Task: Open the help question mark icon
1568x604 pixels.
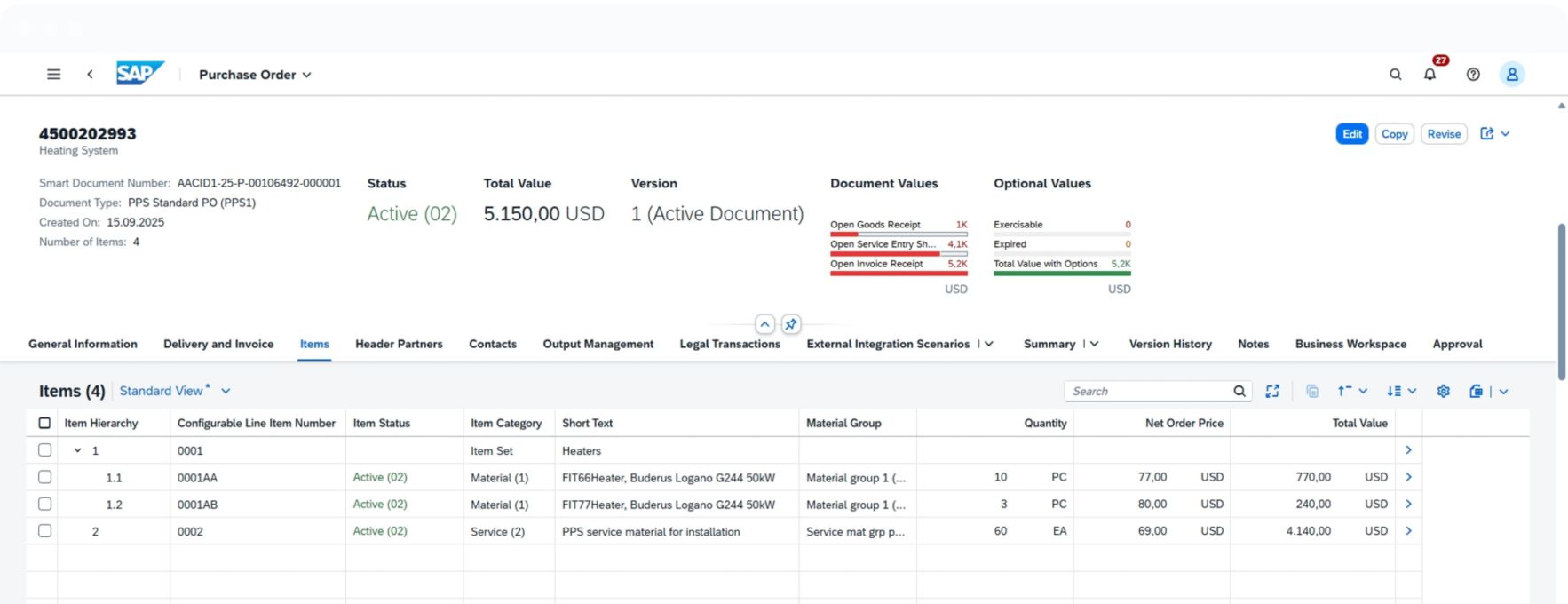Action: click(x=1473, y=75)
